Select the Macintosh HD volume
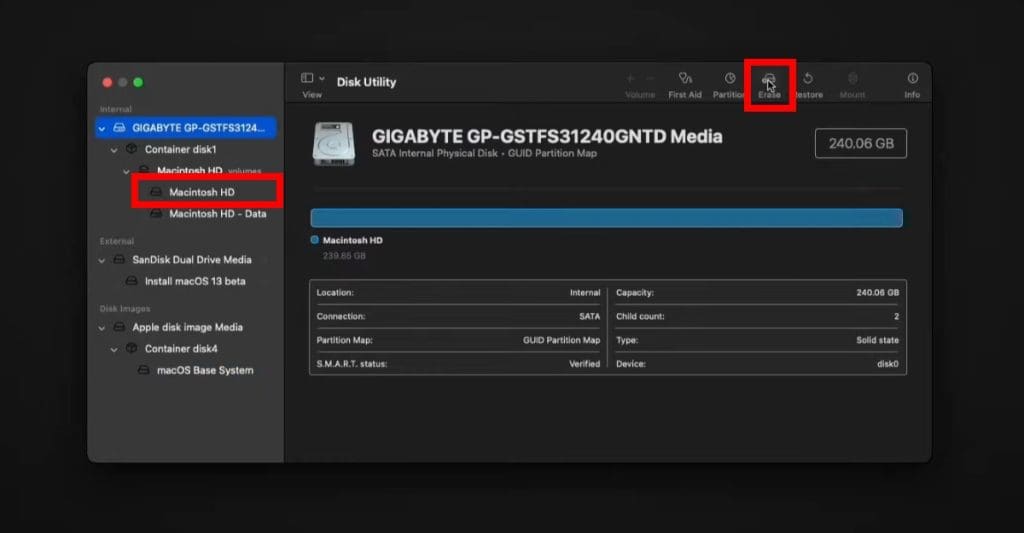Viewport: 1024px width, 533px height. pos(201,192)
